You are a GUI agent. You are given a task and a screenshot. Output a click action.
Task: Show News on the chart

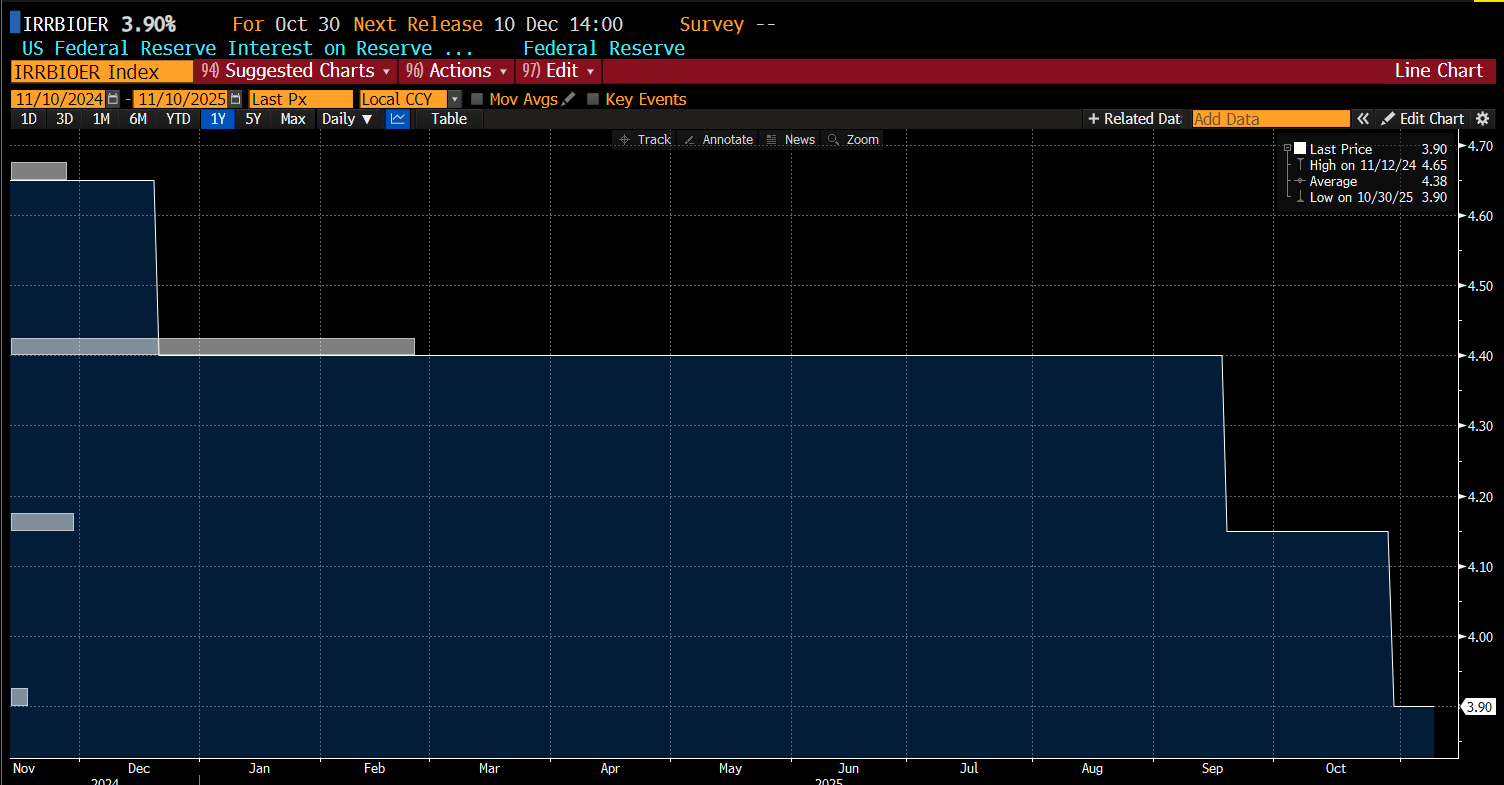[790, 140]
